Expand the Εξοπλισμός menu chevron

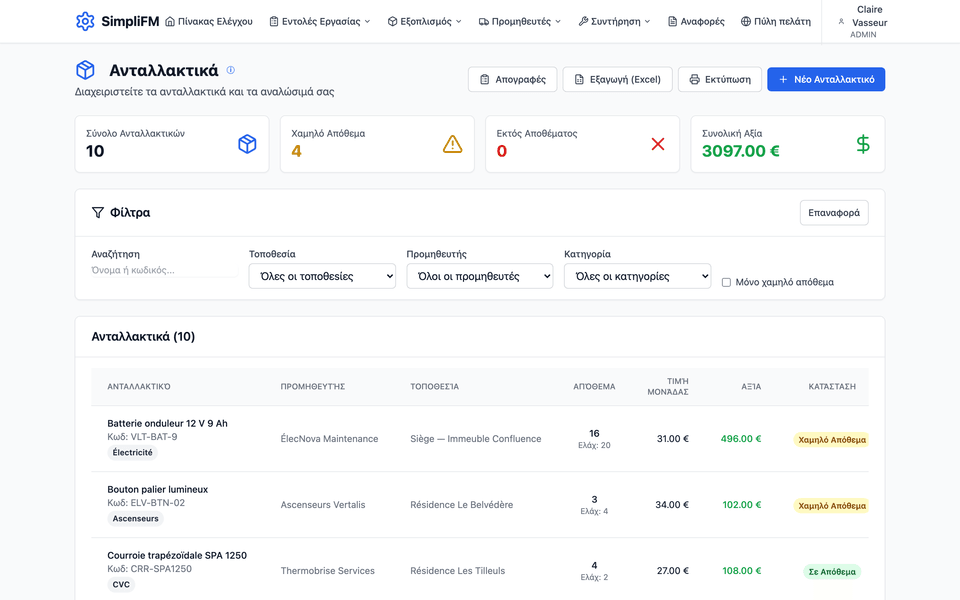(x=459, y=21)
